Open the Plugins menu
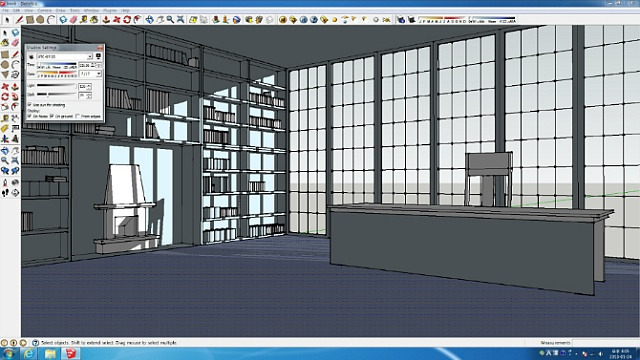This screenshot has width=640, height=360. coord(110,10)
